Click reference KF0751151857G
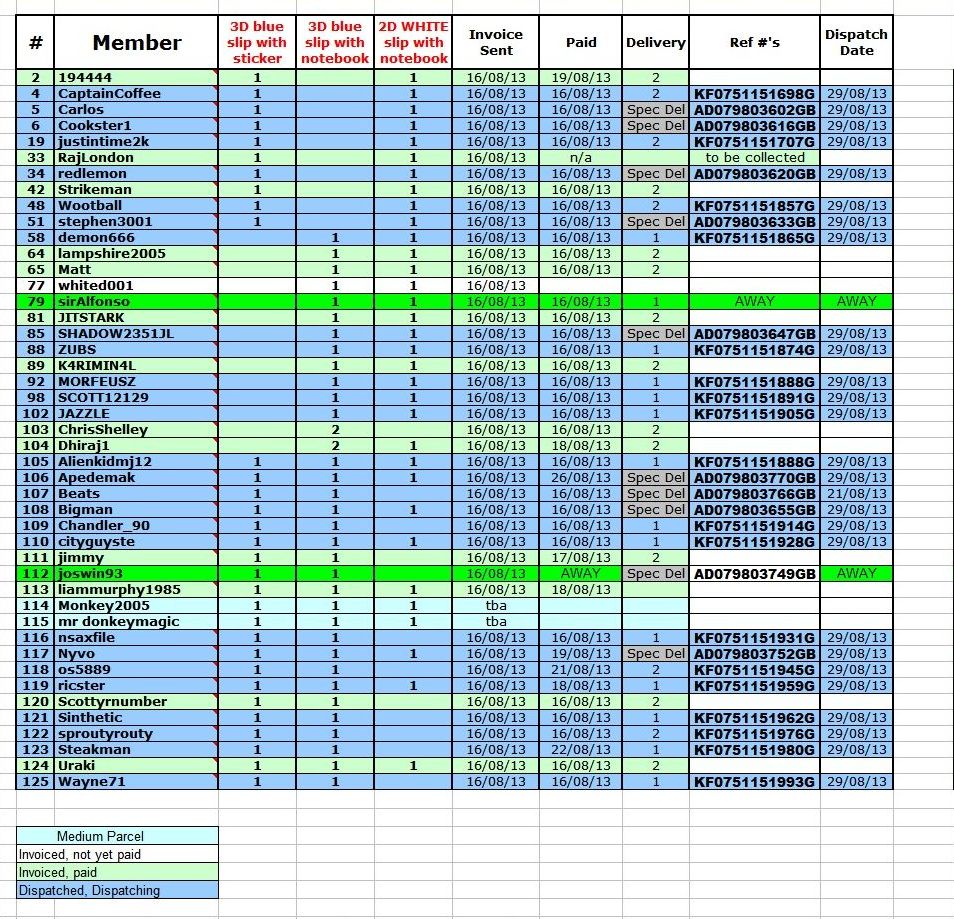Screen dimensions: 954x919 pyautogui.click(x=754, y=206)
